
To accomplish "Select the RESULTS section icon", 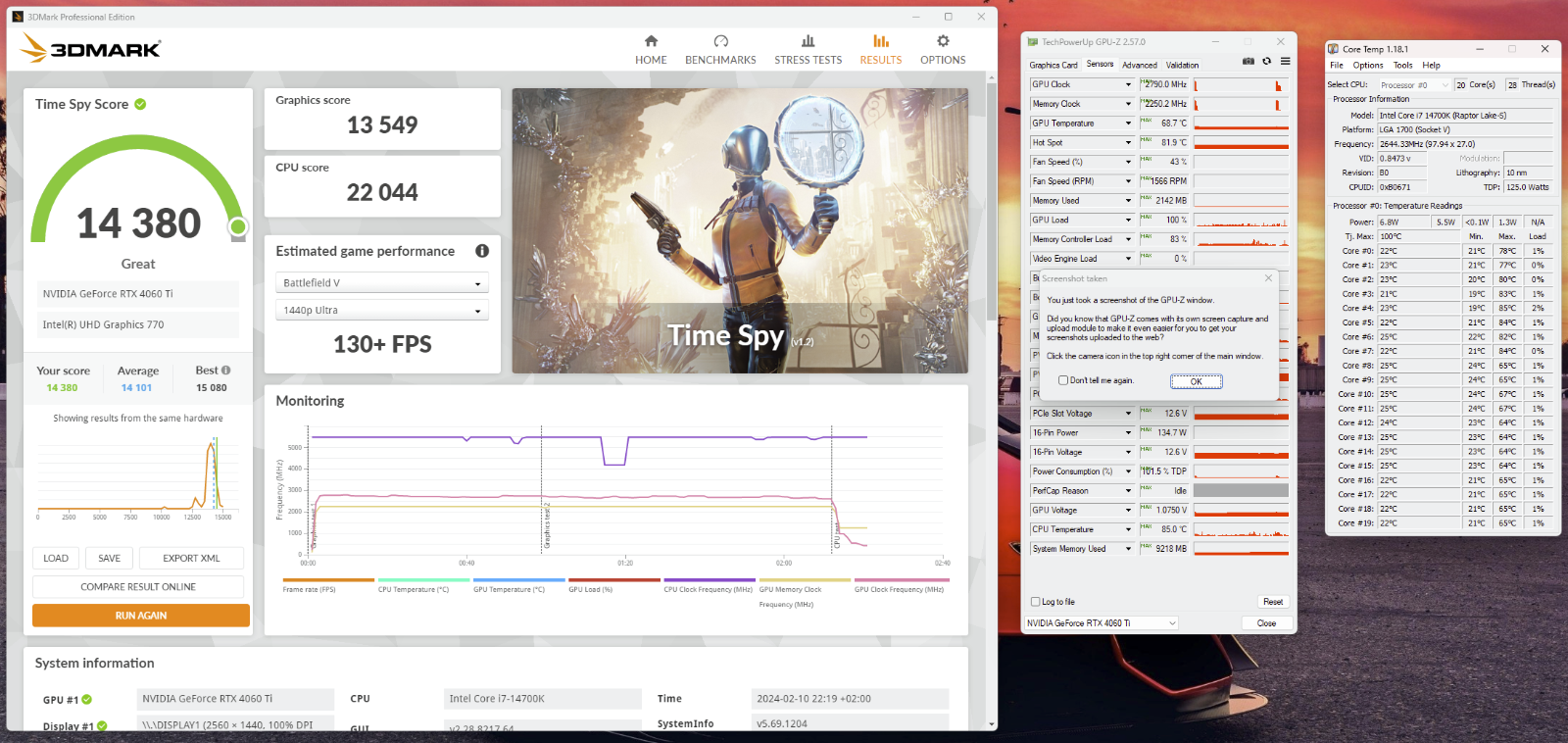I will coord(881,41).
